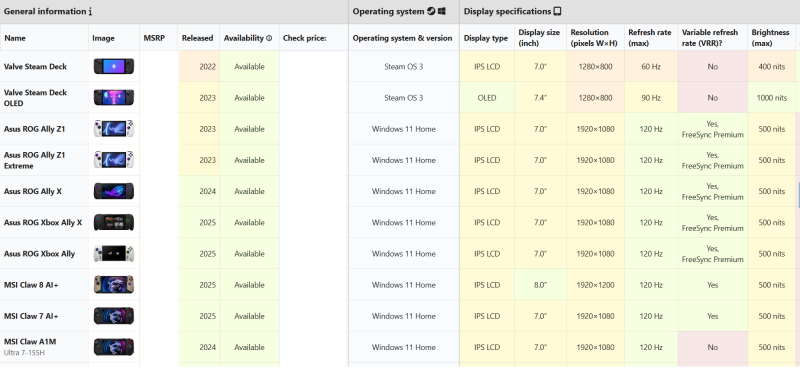Click the Brightness (max) column header

770,38
